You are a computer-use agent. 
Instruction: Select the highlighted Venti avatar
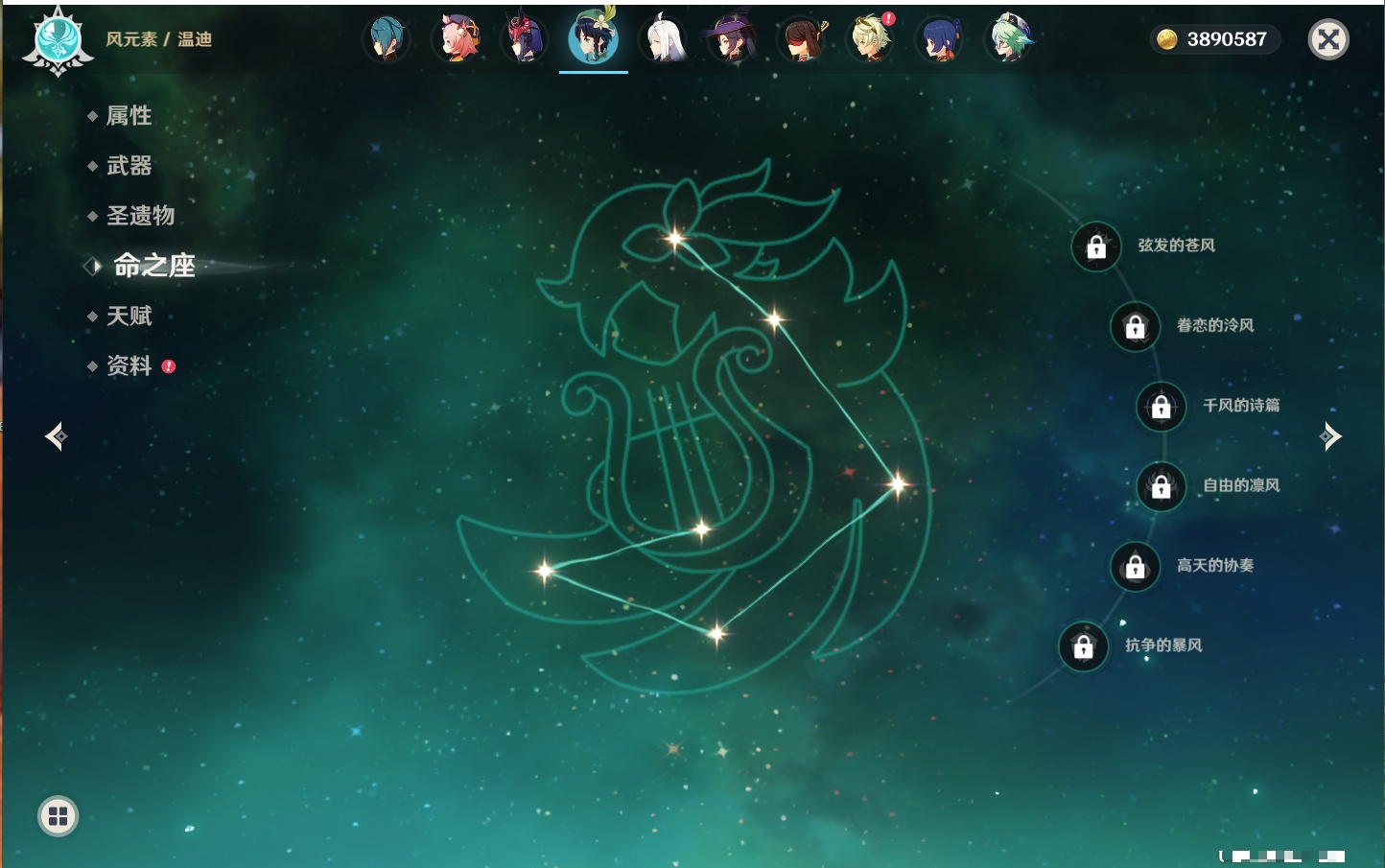coord(594,39)
